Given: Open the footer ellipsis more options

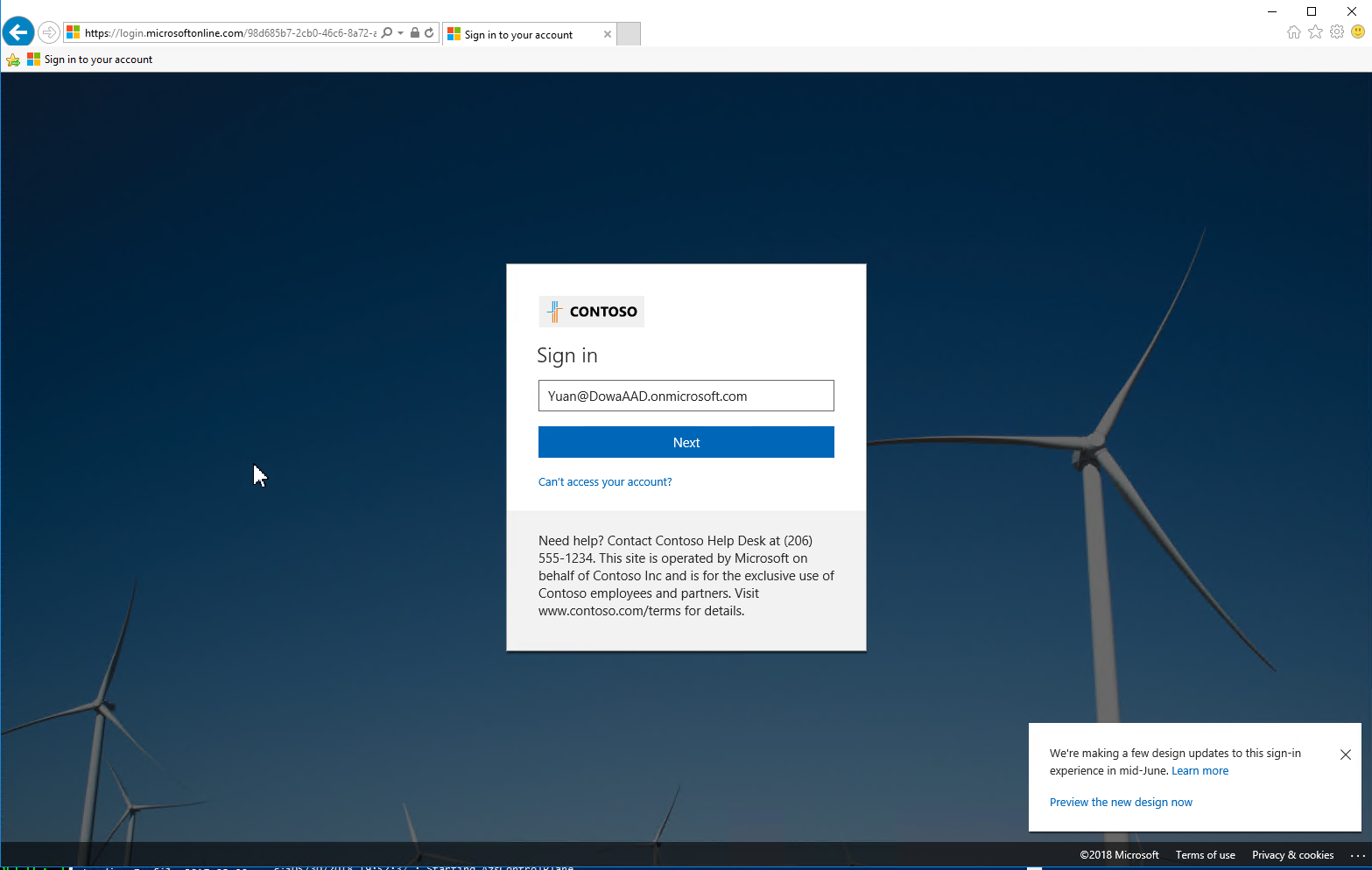Looking at the screenshot, I should point(1358,855).
